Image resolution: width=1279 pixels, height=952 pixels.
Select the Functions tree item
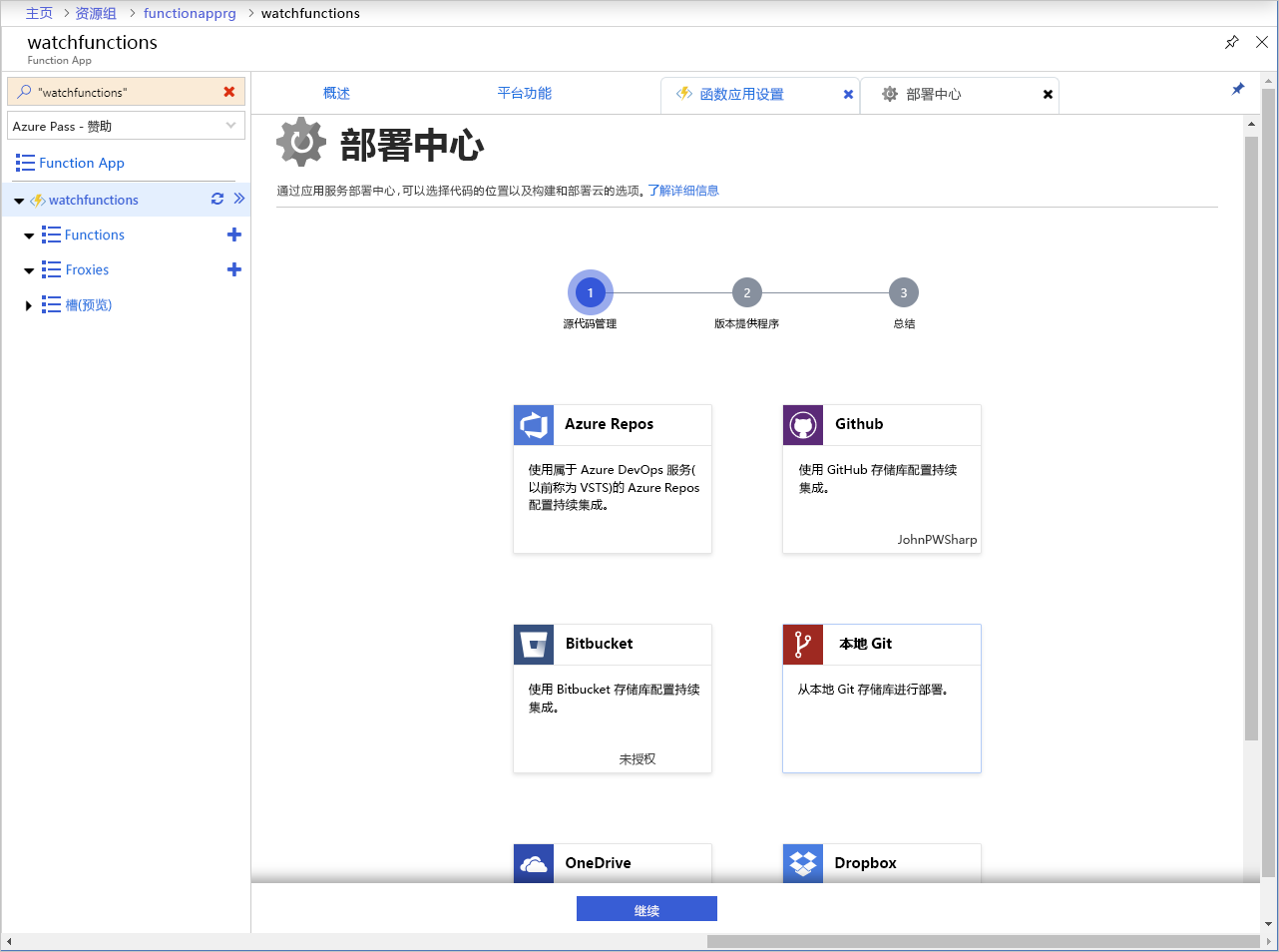(x=95, y=235)
